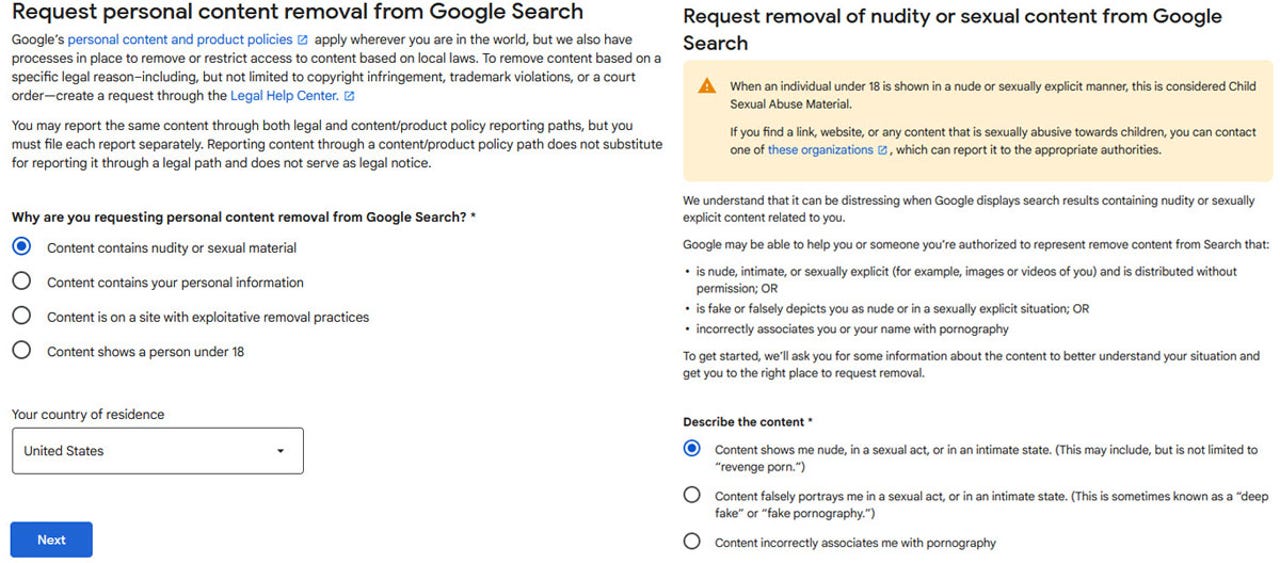
Task: Select "Content shows a person under 18"
Action: coord(22,351)
